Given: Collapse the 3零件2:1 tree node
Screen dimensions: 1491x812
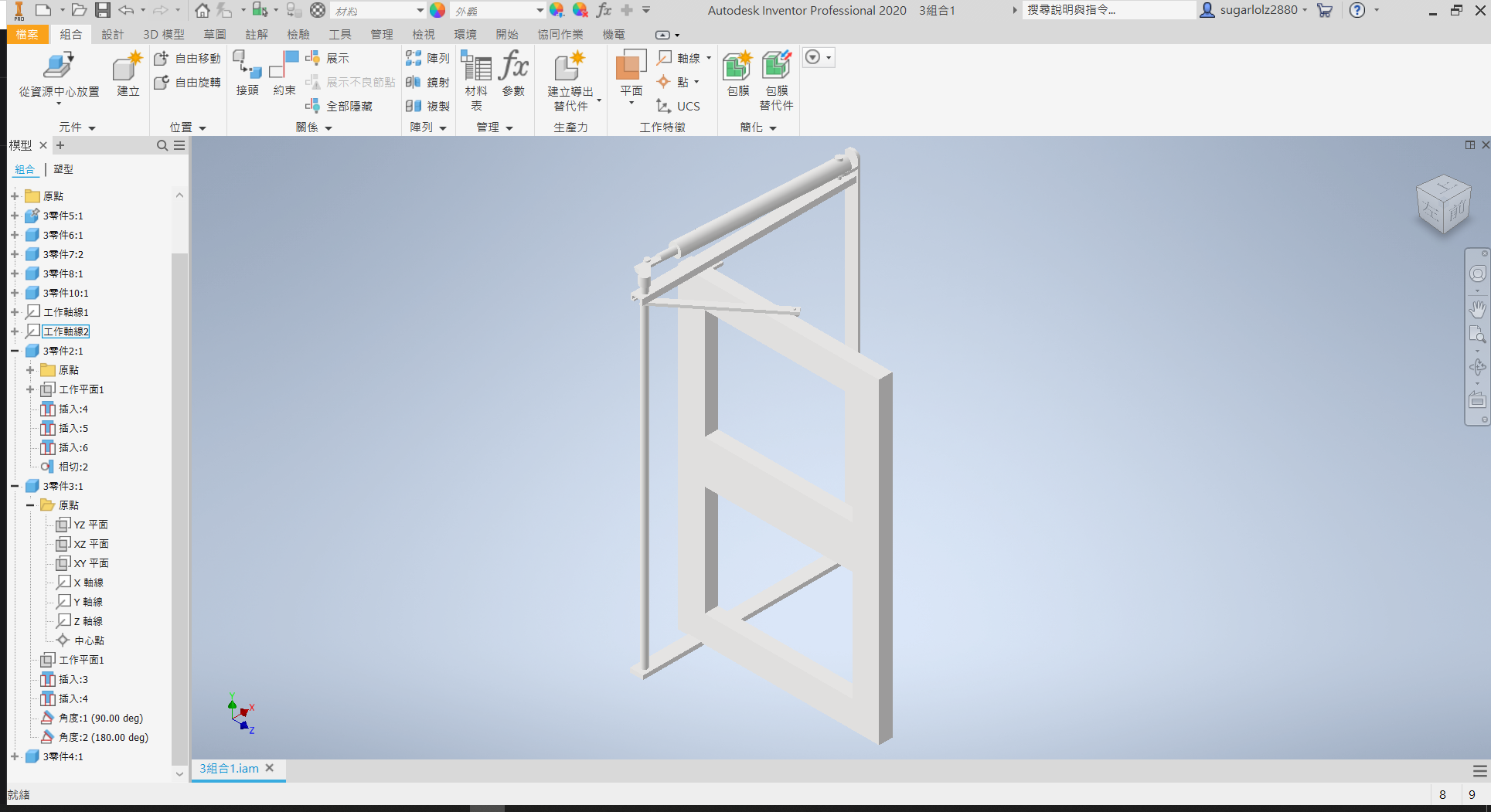Looking at the screenshot, I should pos(15,351).
